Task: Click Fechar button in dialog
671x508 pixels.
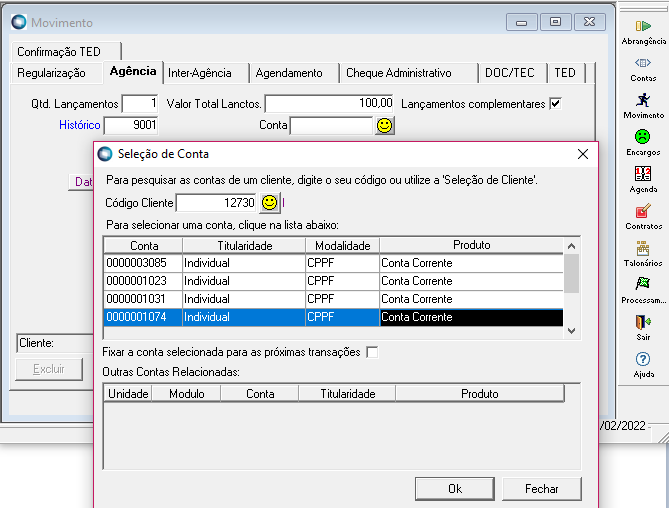Action: pyautogui.click(x=542, y=489)
